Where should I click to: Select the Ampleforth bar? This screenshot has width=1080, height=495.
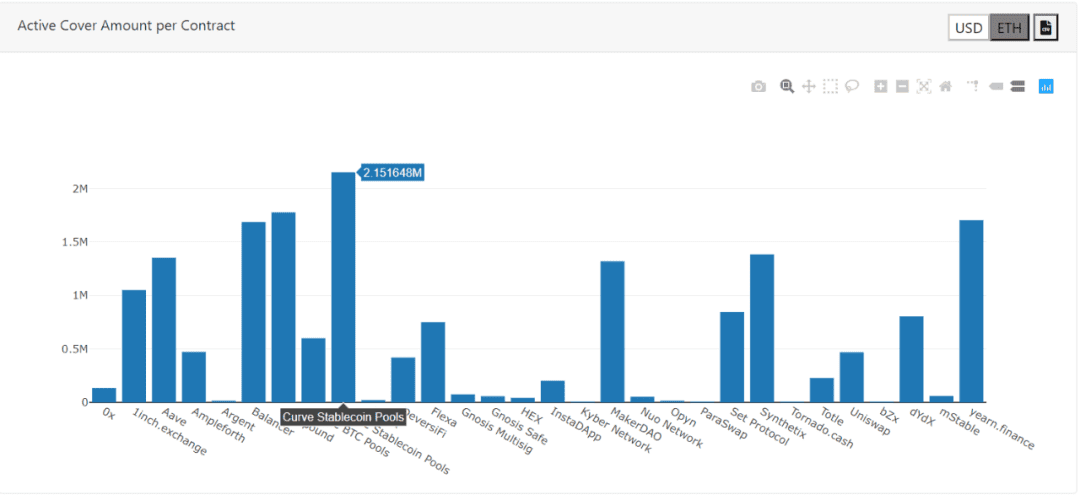pos(194,377)
